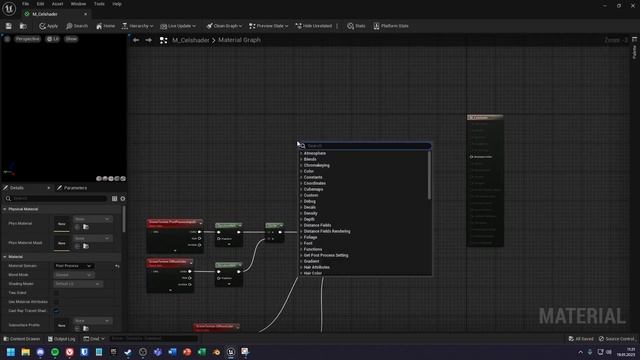This screenshot has width=640, height=360.
Task: Toggle the Two Sided checkbox
Action: click(x=56, y=293)
